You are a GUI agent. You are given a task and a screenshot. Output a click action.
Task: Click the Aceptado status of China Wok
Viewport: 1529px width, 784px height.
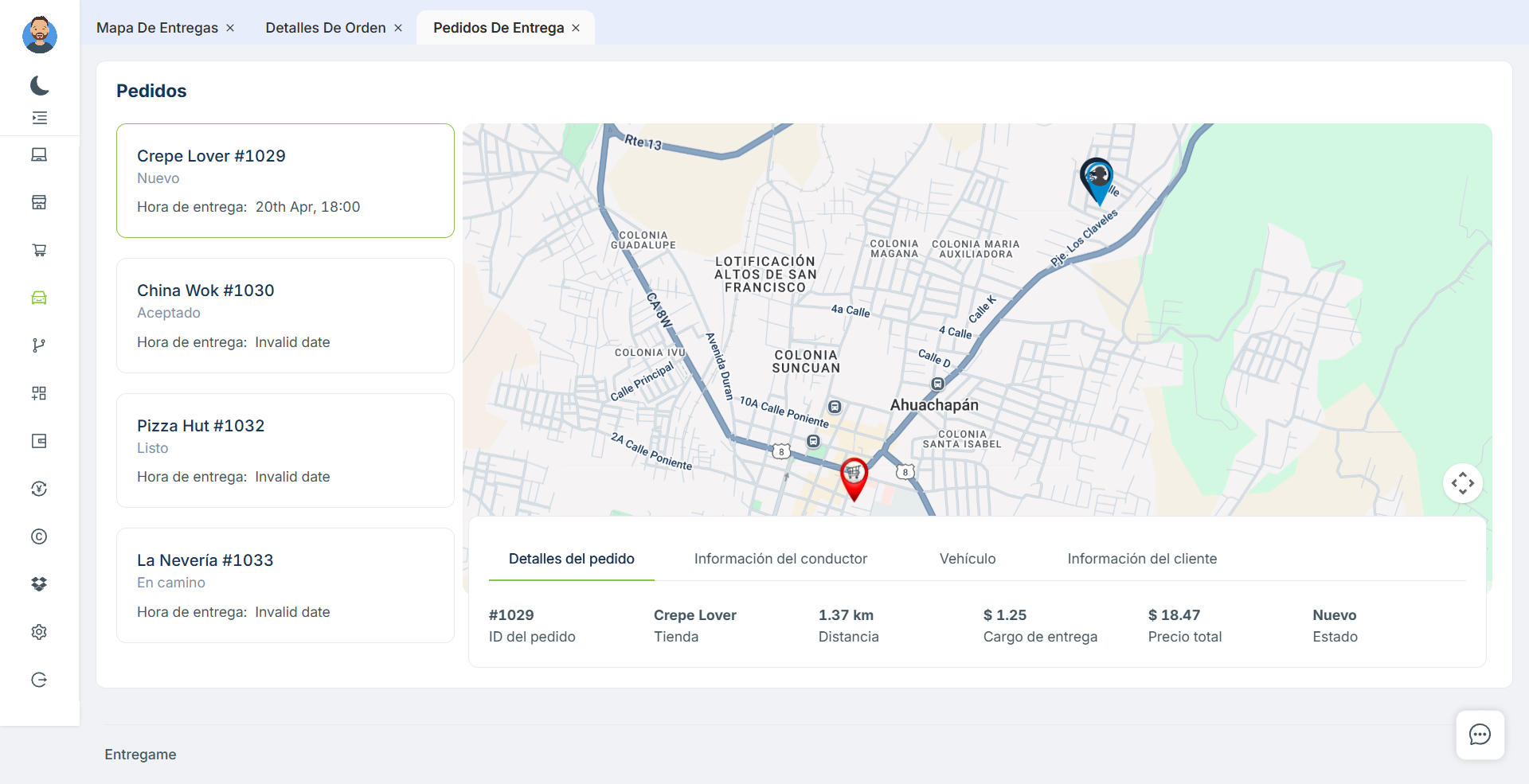169,313
